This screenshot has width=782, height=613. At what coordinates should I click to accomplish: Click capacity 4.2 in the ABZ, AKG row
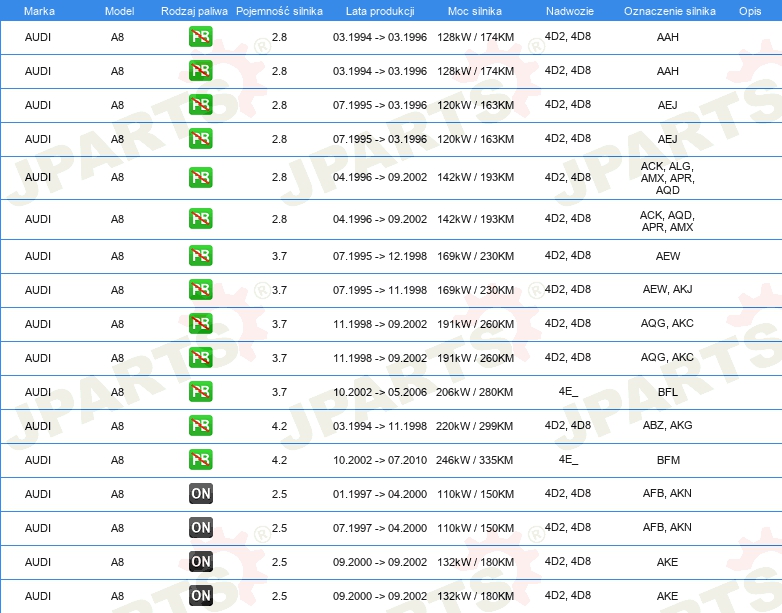coord(279,426)
